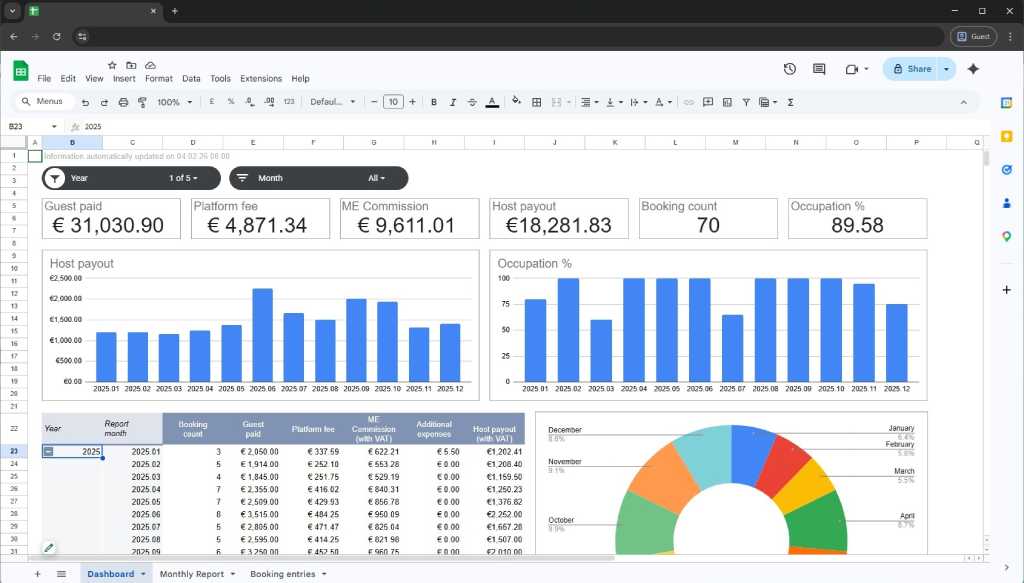Open the Insert menu
Image resolution: width=1024 pixels, height=583 pixels.
point(124,78)
